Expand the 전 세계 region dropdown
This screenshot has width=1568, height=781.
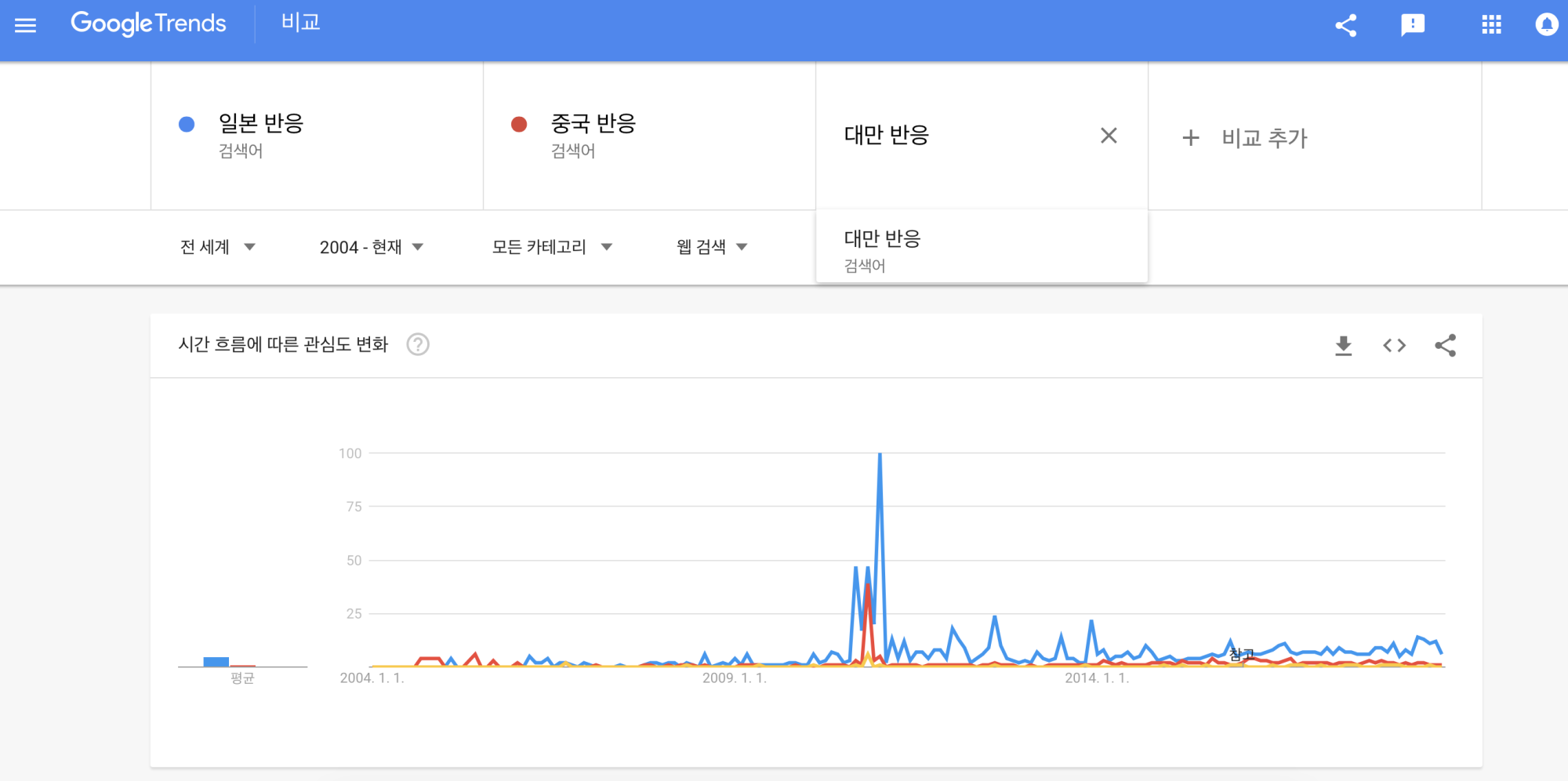[218, 247]
